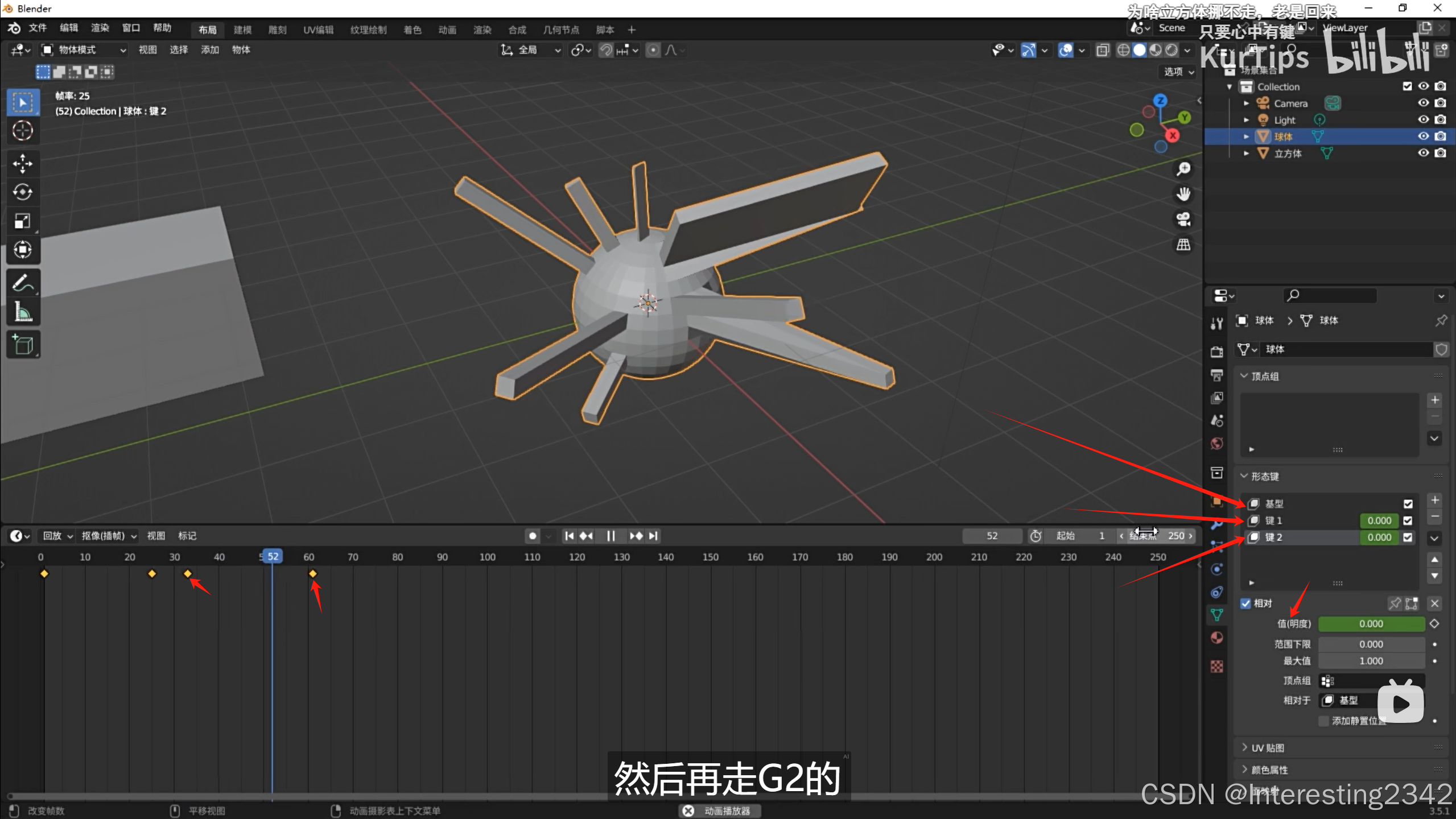Uncheck the 键 1 shape key checkbox

coord(1408,520)
